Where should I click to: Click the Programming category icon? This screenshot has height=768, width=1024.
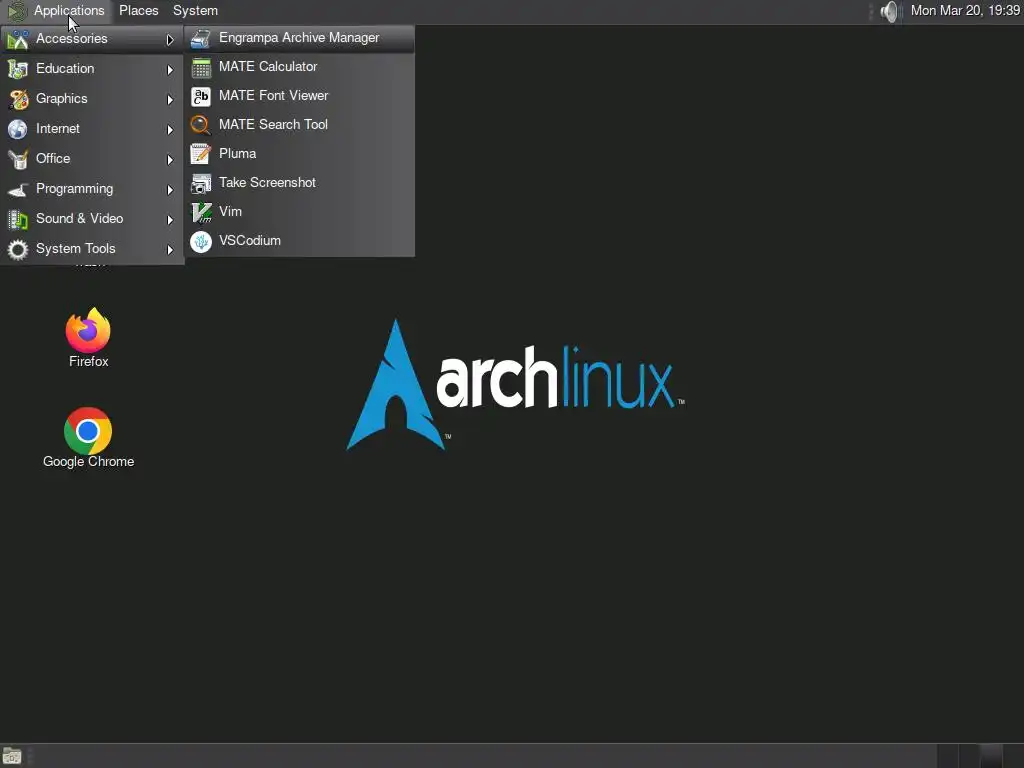18,189
